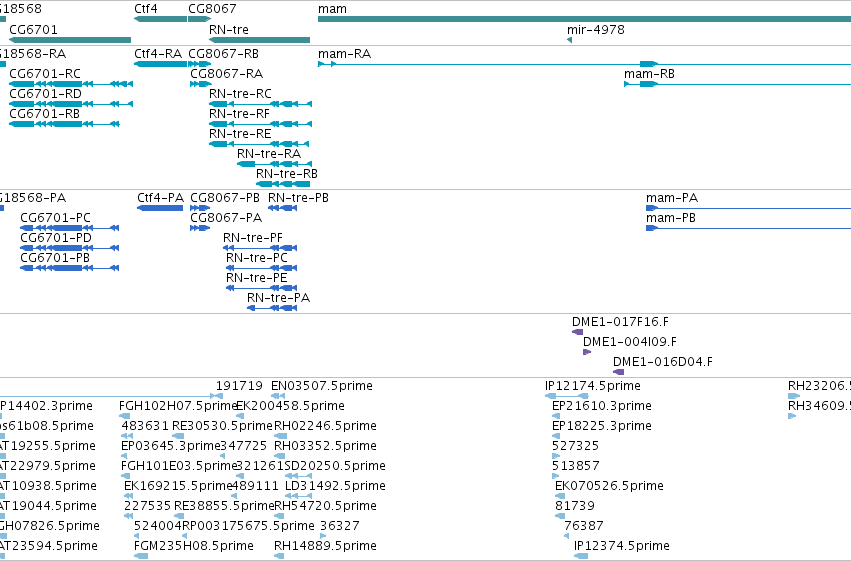This screenshot has height=561, width=851.
Task: Open EST 227535
Action: point(148,506)
